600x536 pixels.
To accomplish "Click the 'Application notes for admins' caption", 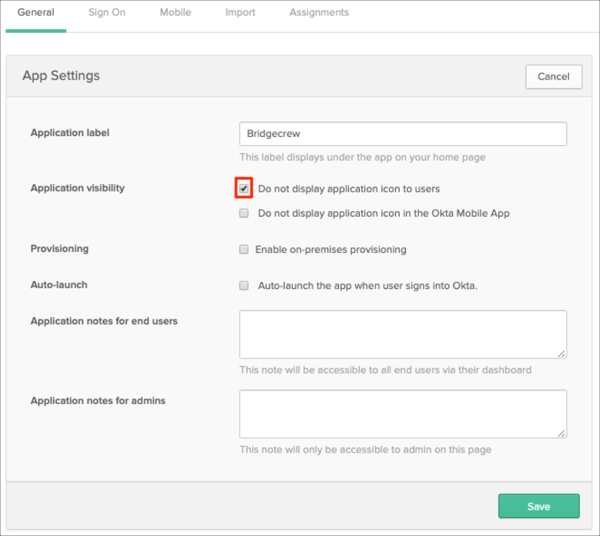I will (98, 401).
